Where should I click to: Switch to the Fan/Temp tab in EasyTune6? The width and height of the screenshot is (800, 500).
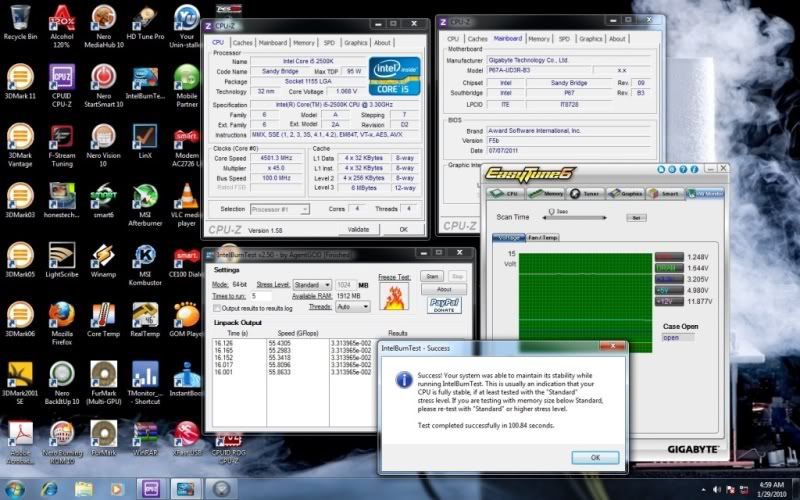[543, 237]
